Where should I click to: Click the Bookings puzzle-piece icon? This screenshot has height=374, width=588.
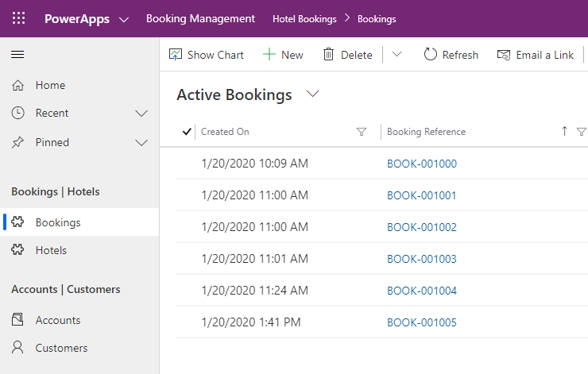(x=18, y=222)
